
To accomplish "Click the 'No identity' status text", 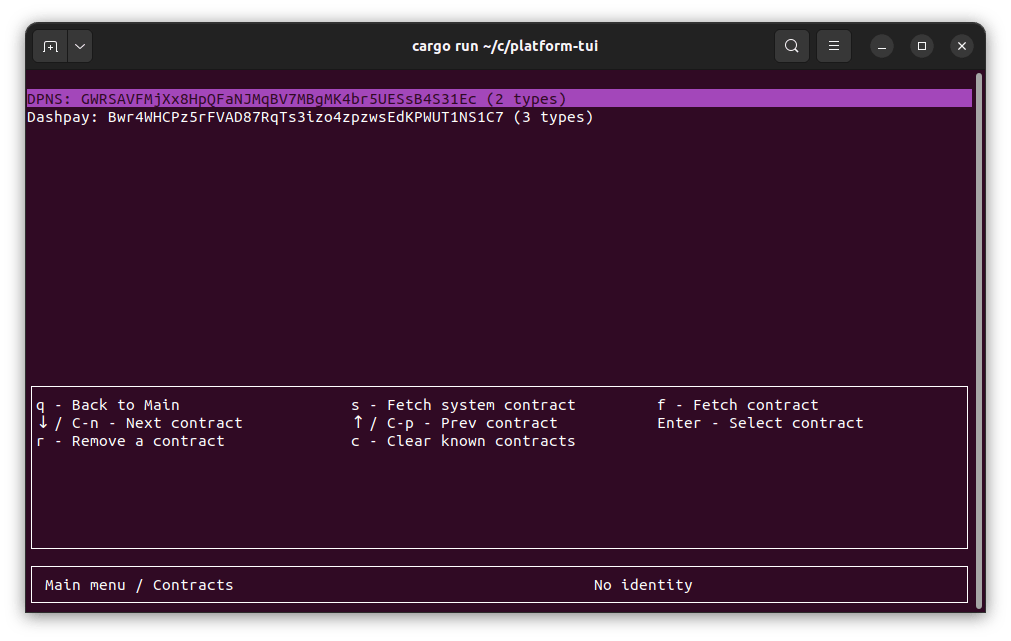I will 643,585.
